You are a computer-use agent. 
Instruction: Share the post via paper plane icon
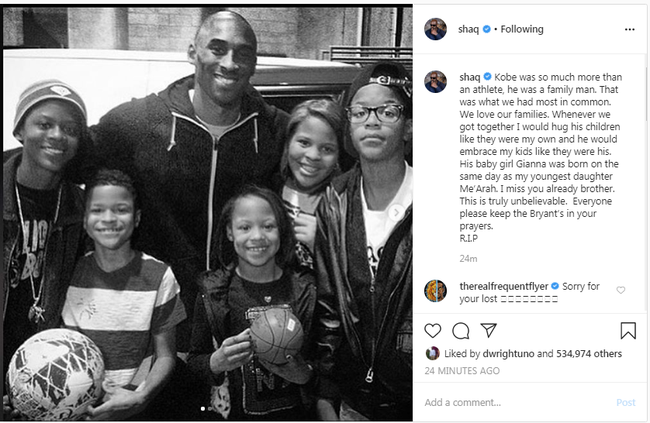488,330
